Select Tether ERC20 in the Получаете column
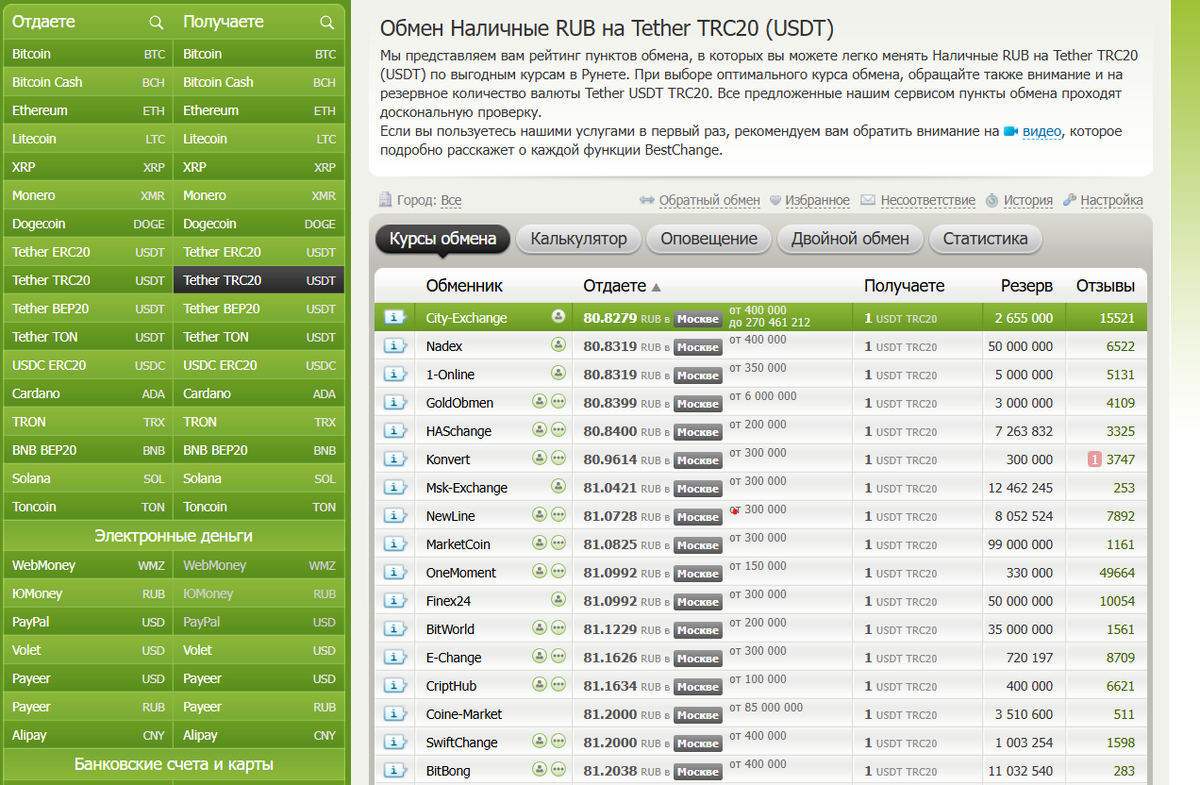The height and width of the screenshot is (785, 1200). (259, 252)
